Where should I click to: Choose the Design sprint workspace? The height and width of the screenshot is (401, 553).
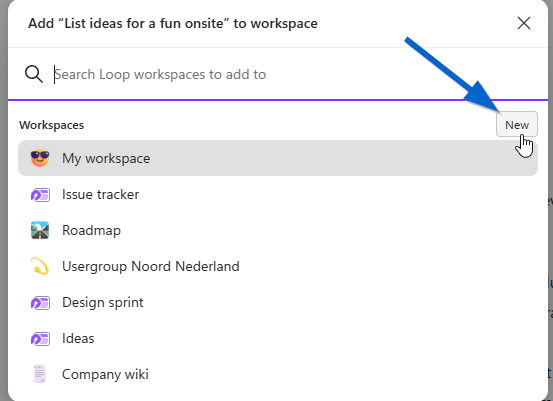[278, 302]
